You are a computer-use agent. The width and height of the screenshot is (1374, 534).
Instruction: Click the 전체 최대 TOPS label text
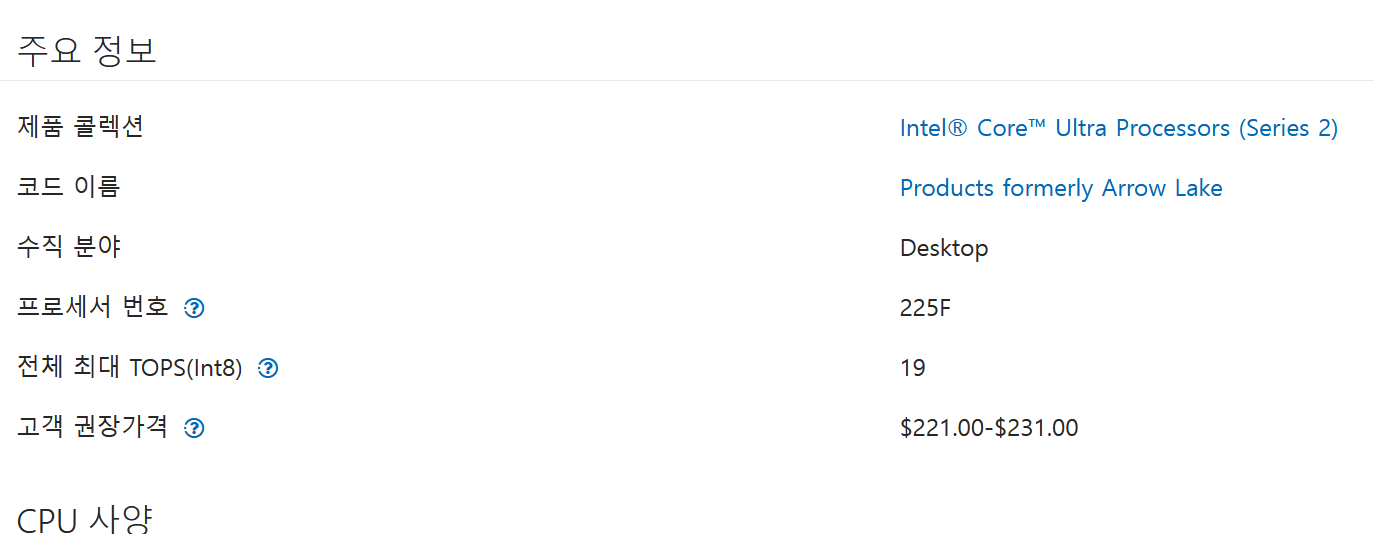[130, 367]
